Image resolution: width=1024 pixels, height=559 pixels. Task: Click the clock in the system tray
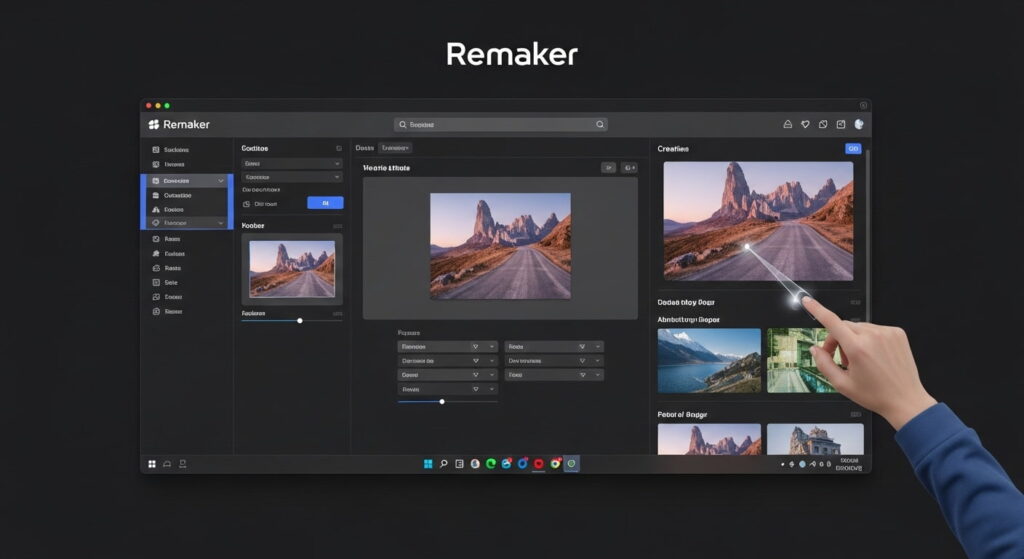[x=848, y=464]
